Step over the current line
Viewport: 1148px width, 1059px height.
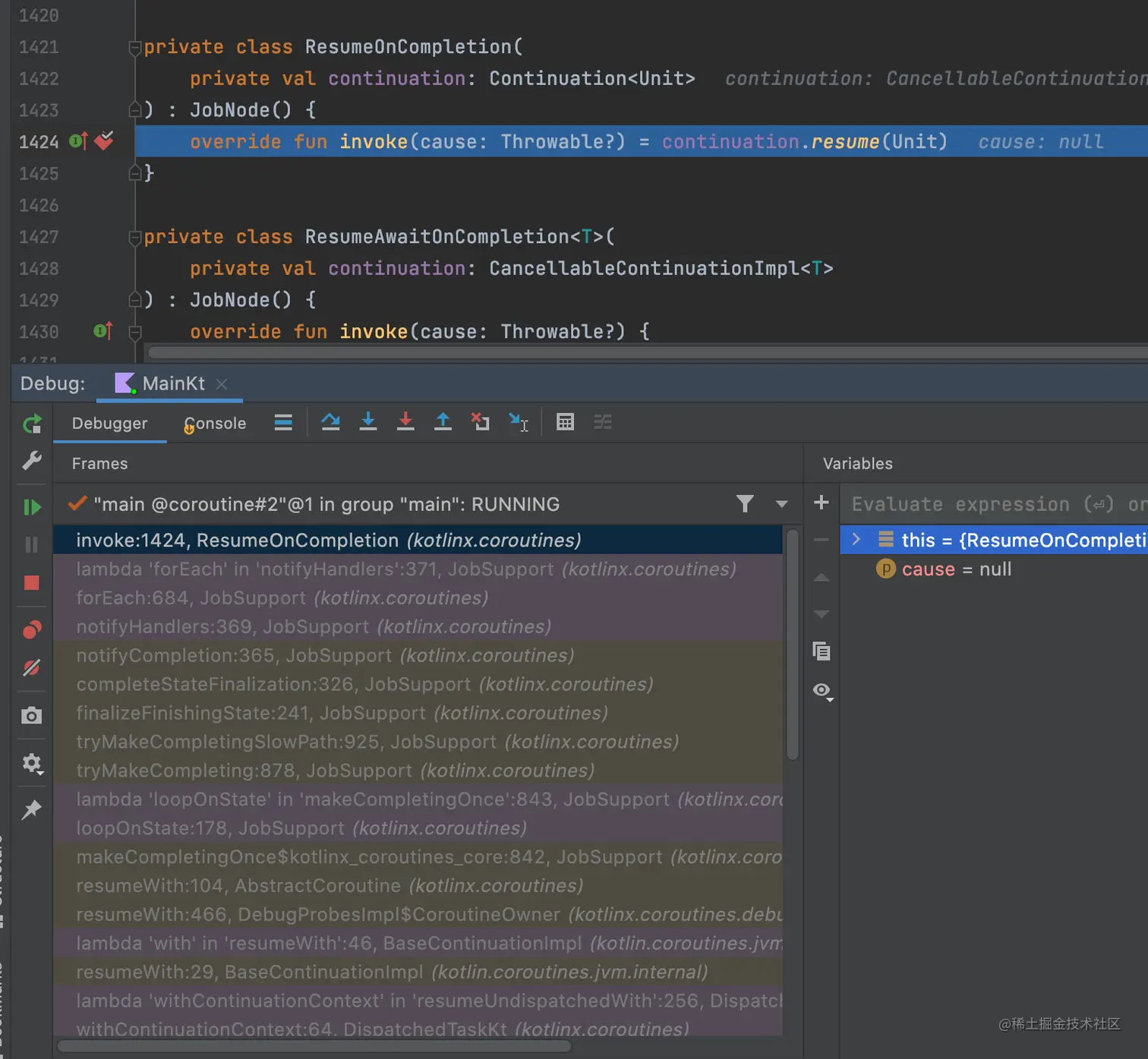tap(330, 422)
